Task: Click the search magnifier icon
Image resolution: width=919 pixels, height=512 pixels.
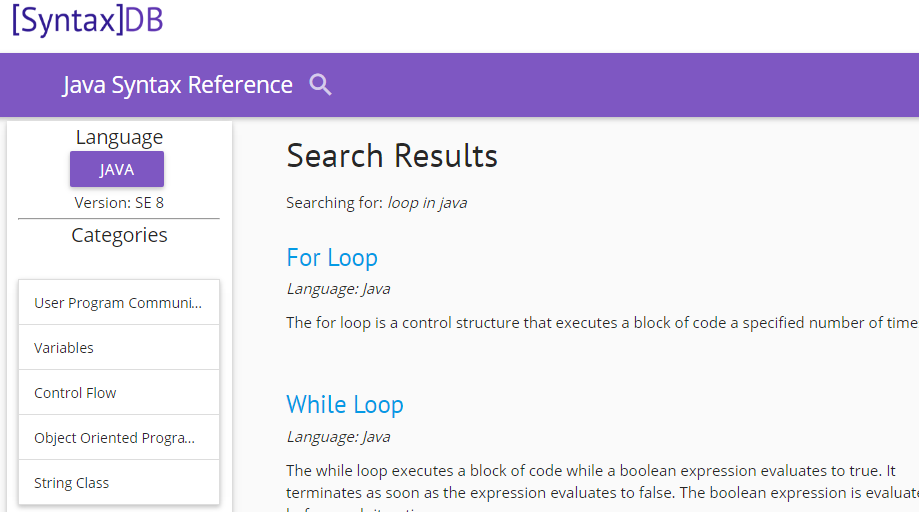Action: 320,85
